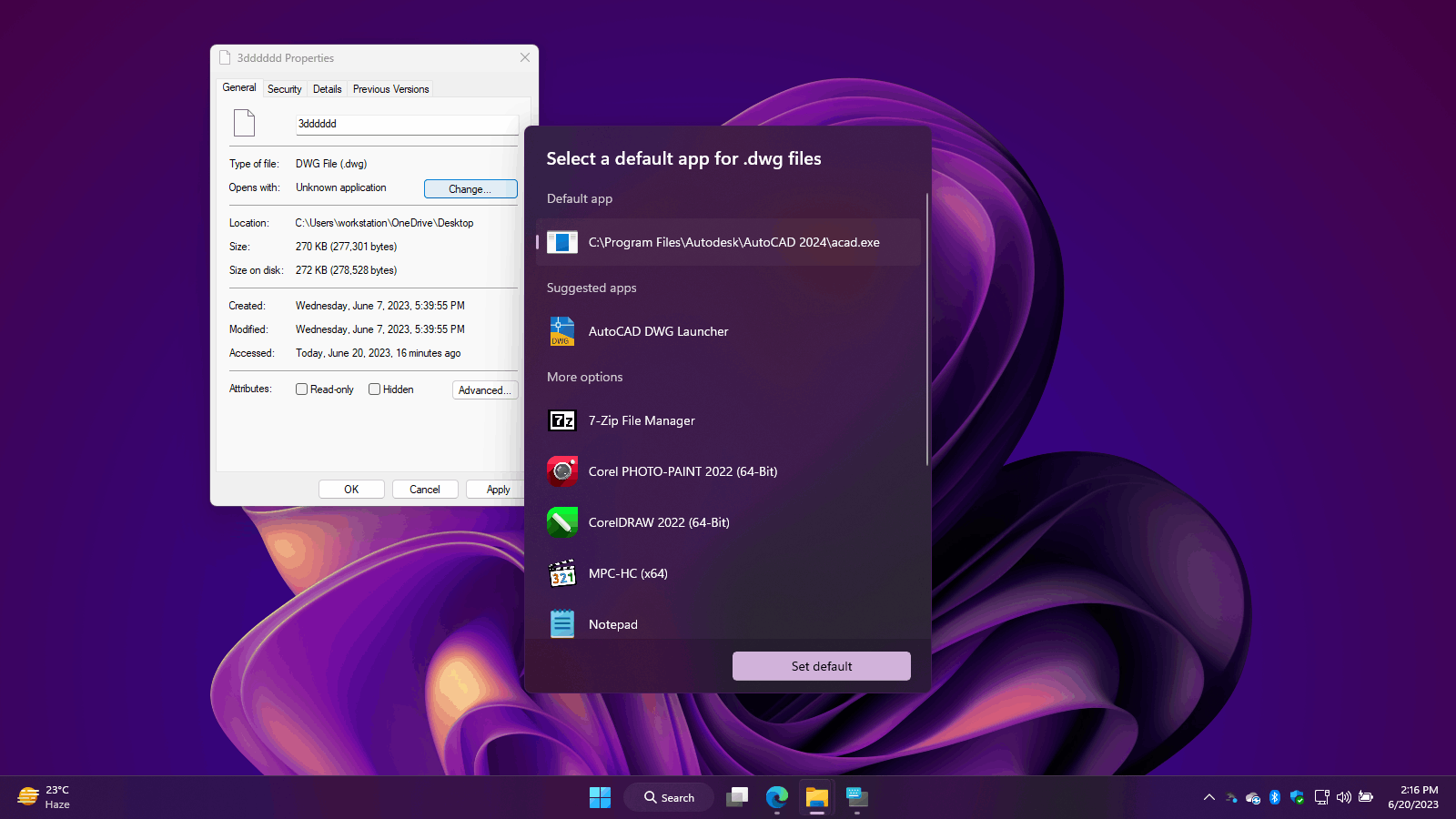
Task: Enable the Read-only attribute checkbox
Action: click(x=301, y=389)
